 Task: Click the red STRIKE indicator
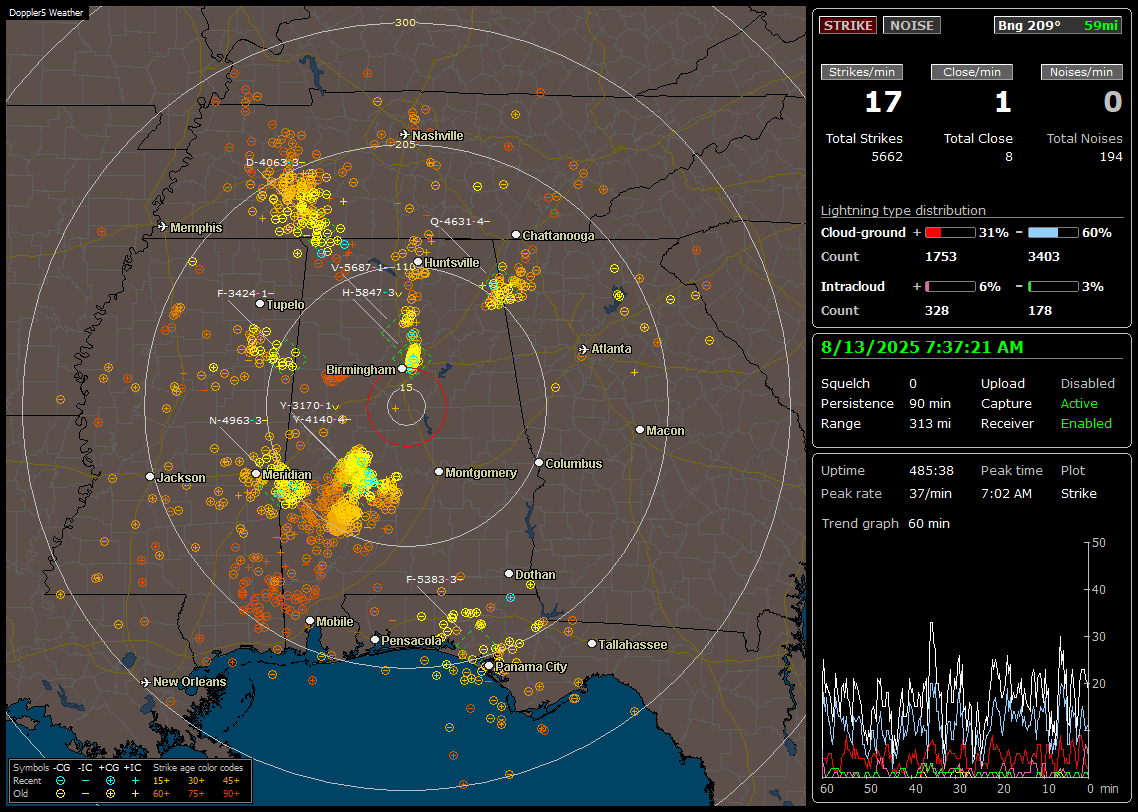pyautogui.click(x=848, y=25)
